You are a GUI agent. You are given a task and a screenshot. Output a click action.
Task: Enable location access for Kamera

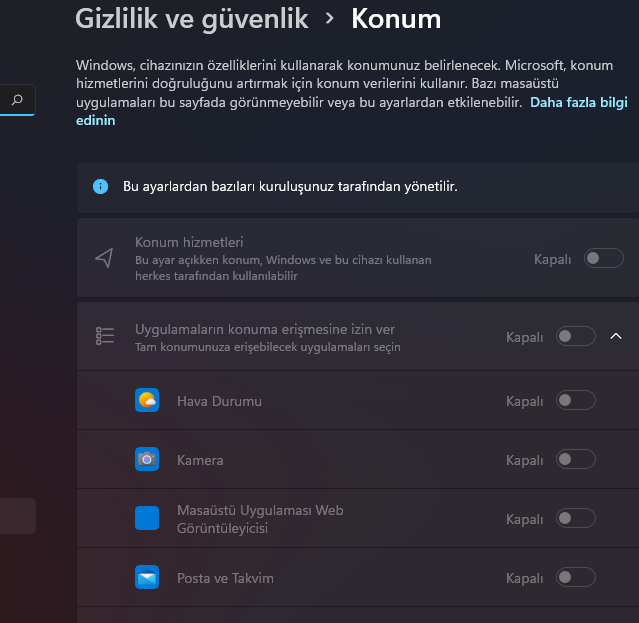575,460
